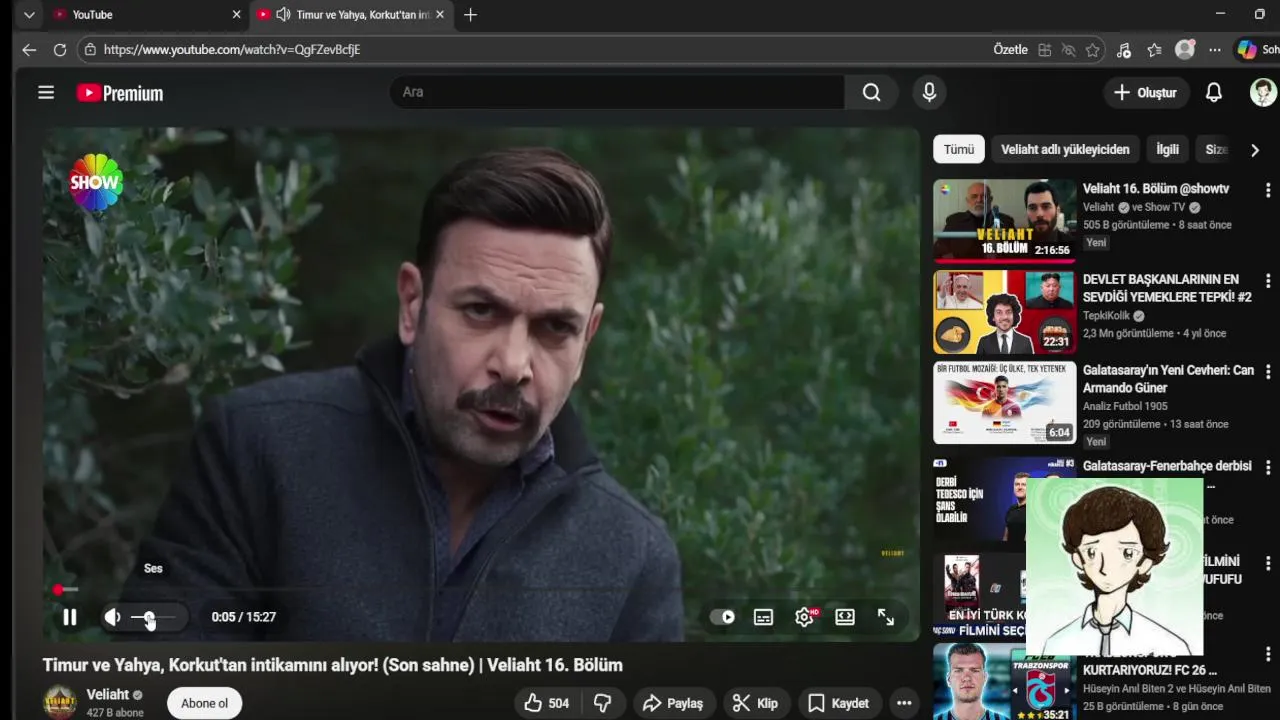Open the YouTube guide hamburger menu
The image size is (1280, 720).
point(46,93)
